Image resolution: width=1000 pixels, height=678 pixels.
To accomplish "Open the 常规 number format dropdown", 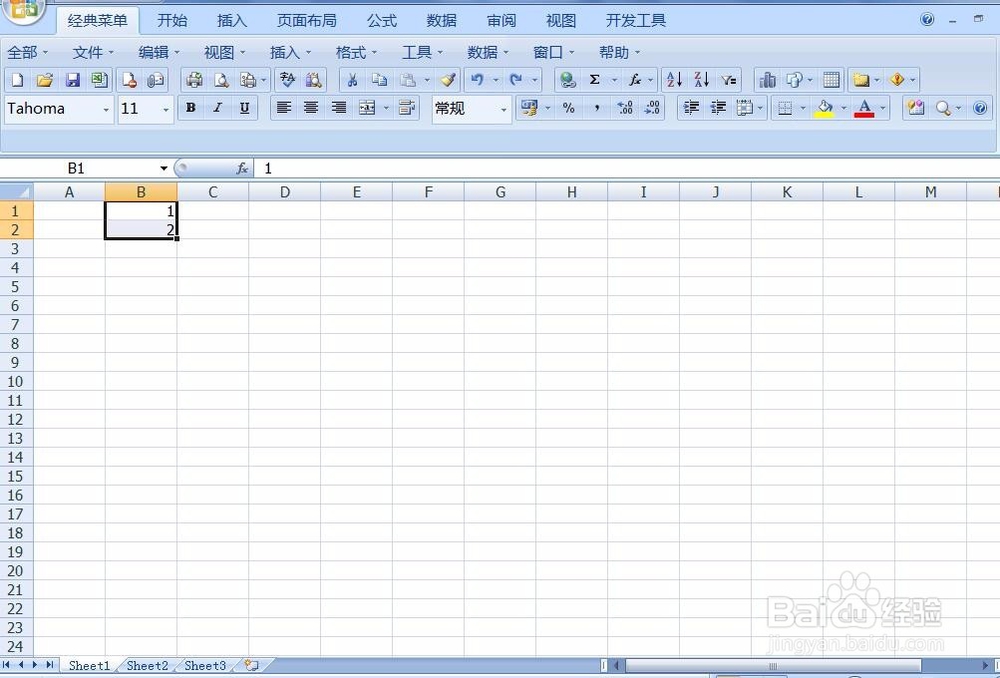I will point(503,110).
